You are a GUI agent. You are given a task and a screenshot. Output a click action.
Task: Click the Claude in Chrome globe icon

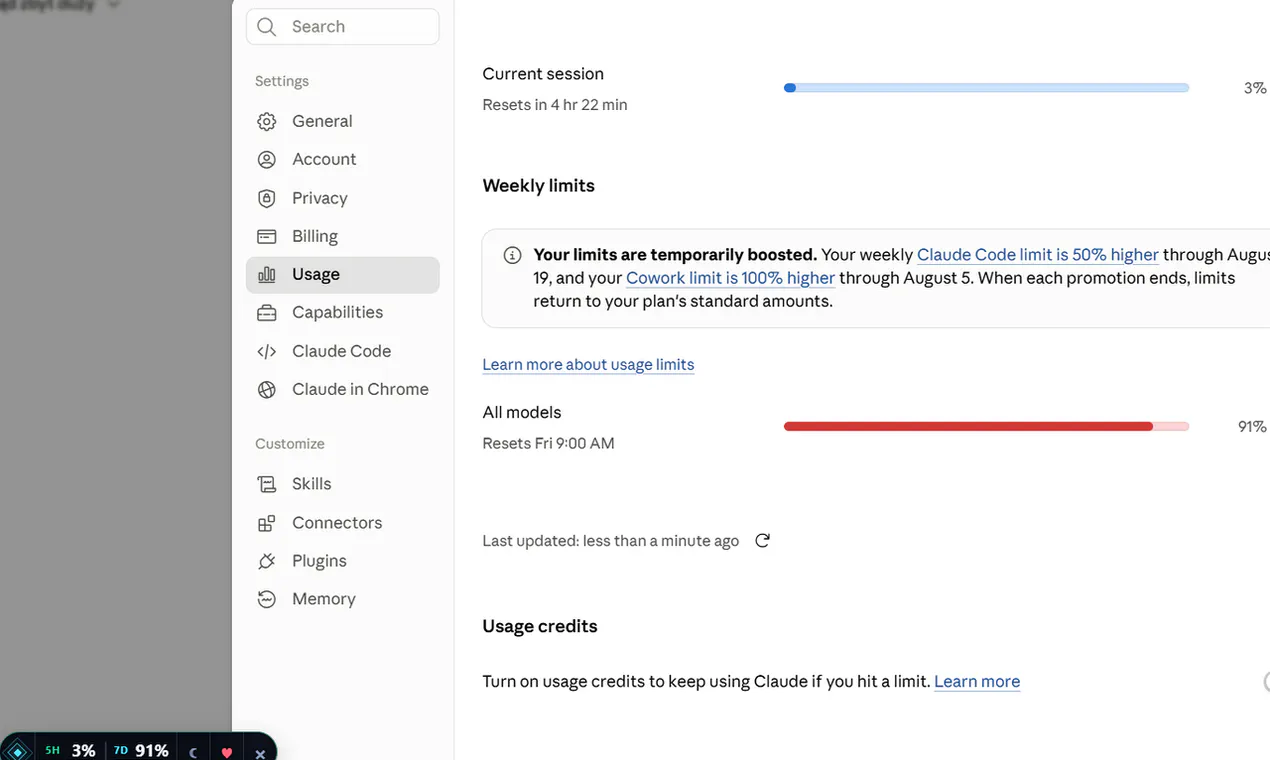tap(266, 390)
